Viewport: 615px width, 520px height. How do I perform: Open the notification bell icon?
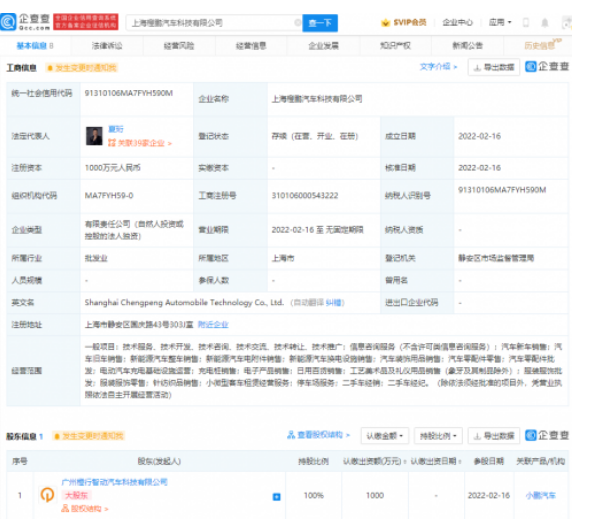[x=545, y=23]
